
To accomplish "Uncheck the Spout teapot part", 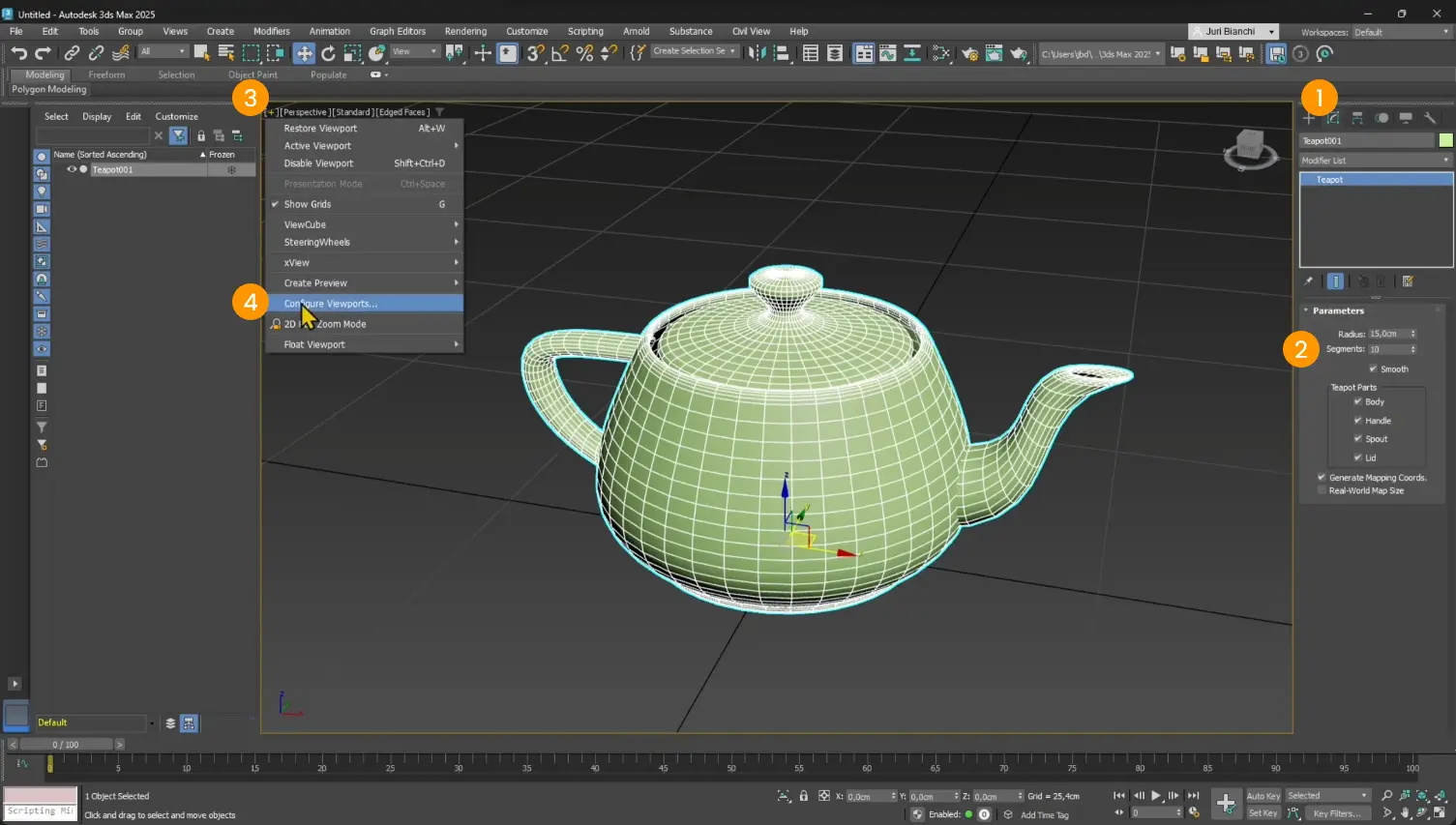I will (1357, 438).
